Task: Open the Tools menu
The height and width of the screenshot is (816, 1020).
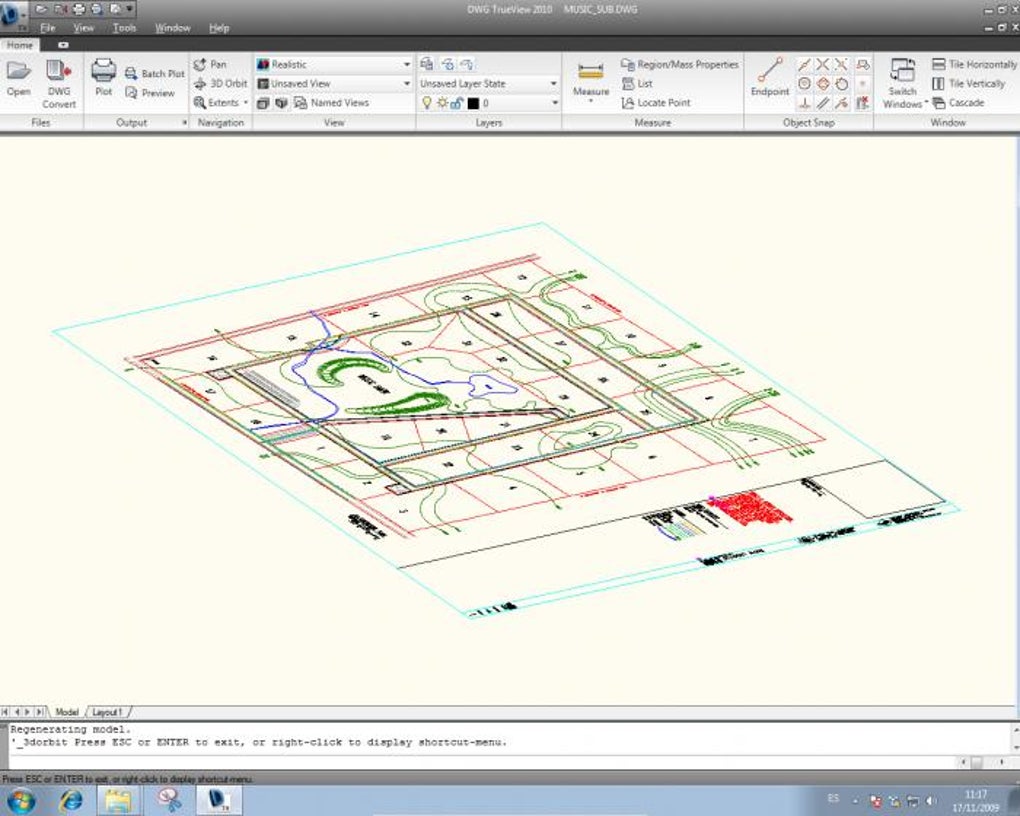Action: tap(124, 28)
